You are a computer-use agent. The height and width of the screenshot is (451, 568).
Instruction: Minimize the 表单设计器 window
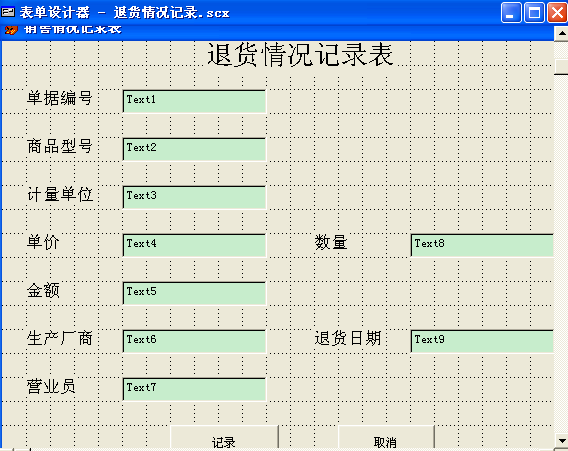click(511, 13)
